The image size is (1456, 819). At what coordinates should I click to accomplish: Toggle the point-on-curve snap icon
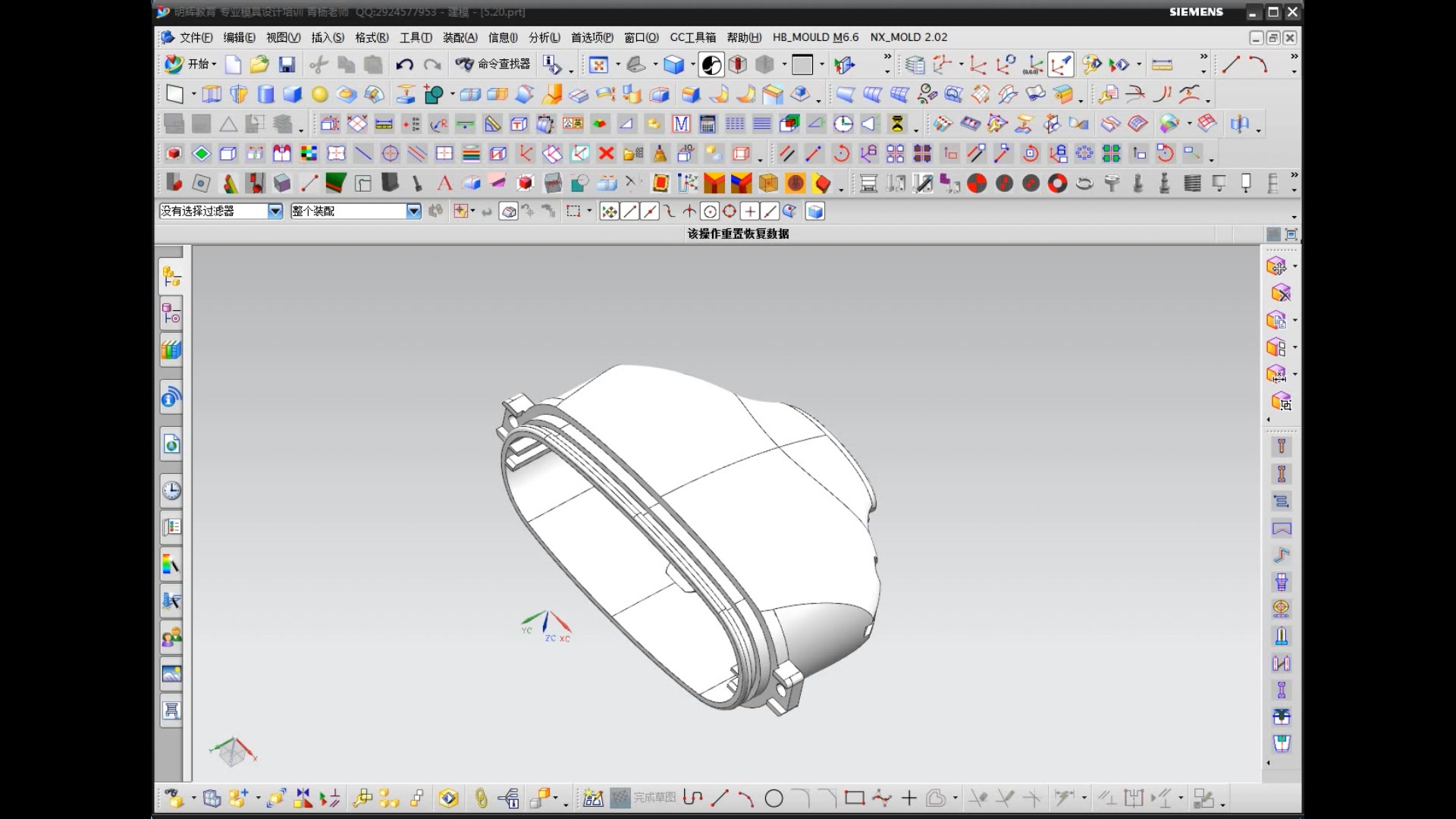click(x=770, y=212)
